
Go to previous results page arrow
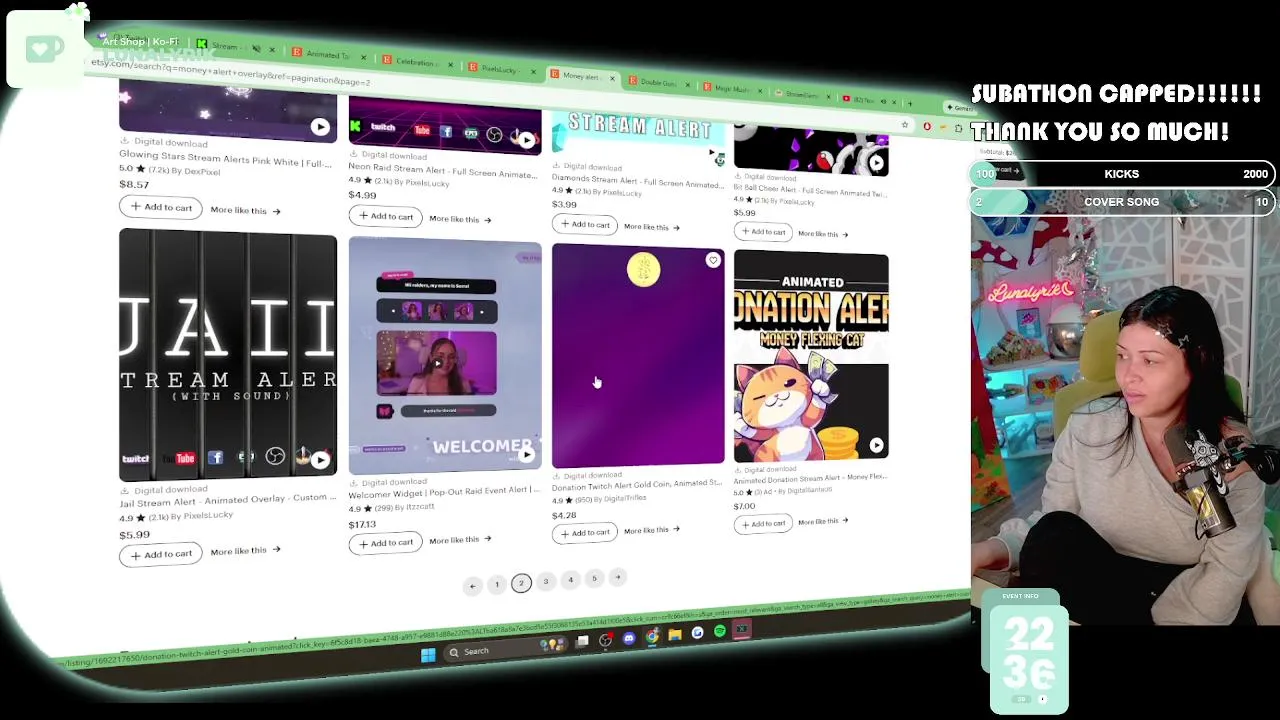(x=472, y=586)
